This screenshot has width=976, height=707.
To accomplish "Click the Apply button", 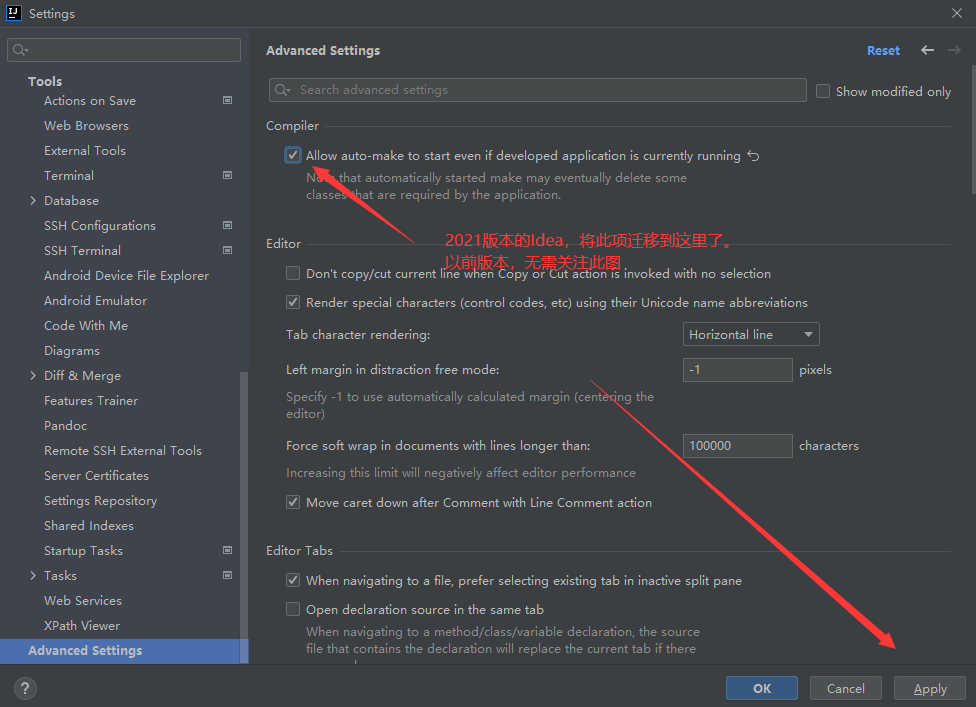I will [930, 688].
